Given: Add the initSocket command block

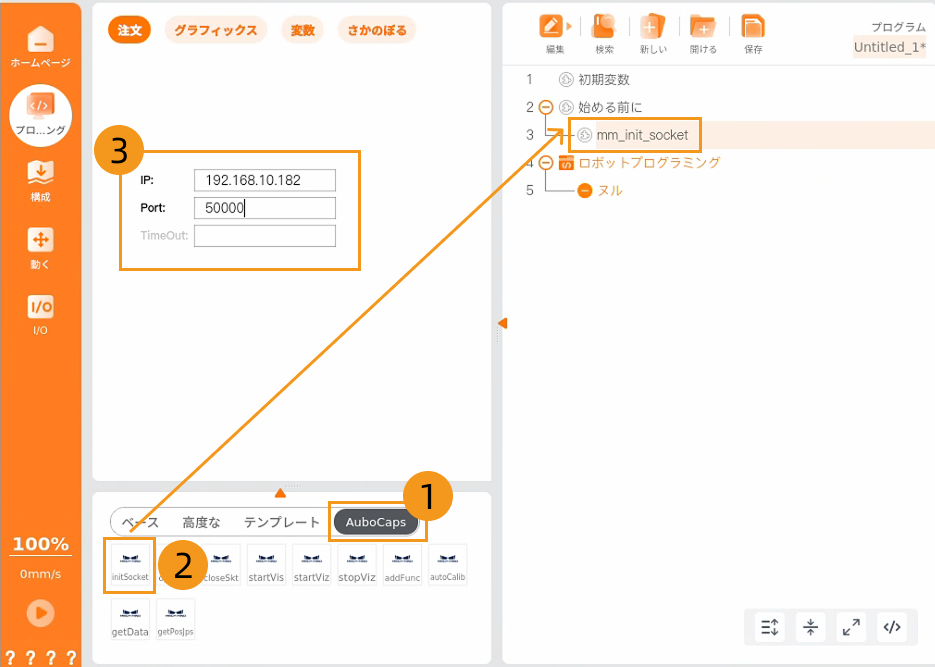Looking at the screenshot, I should tap(130, 564).
